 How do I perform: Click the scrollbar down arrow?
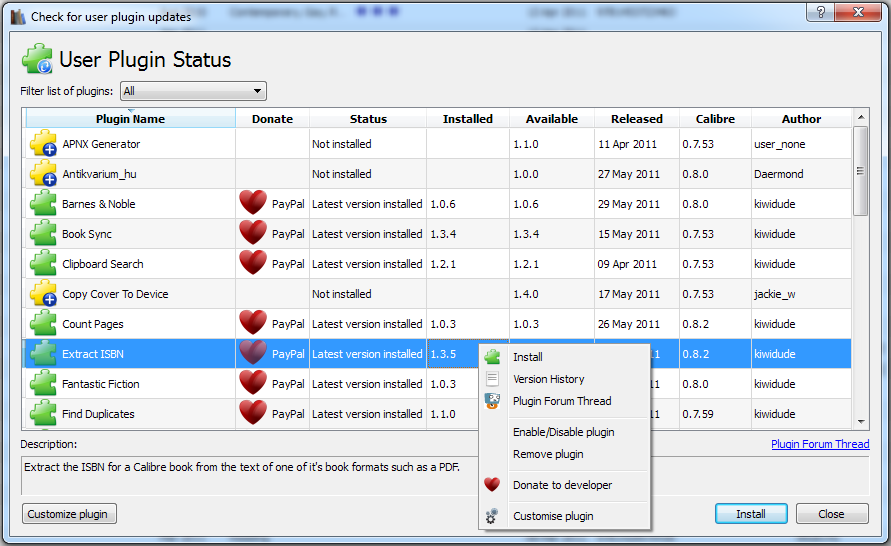click(861, 422)
